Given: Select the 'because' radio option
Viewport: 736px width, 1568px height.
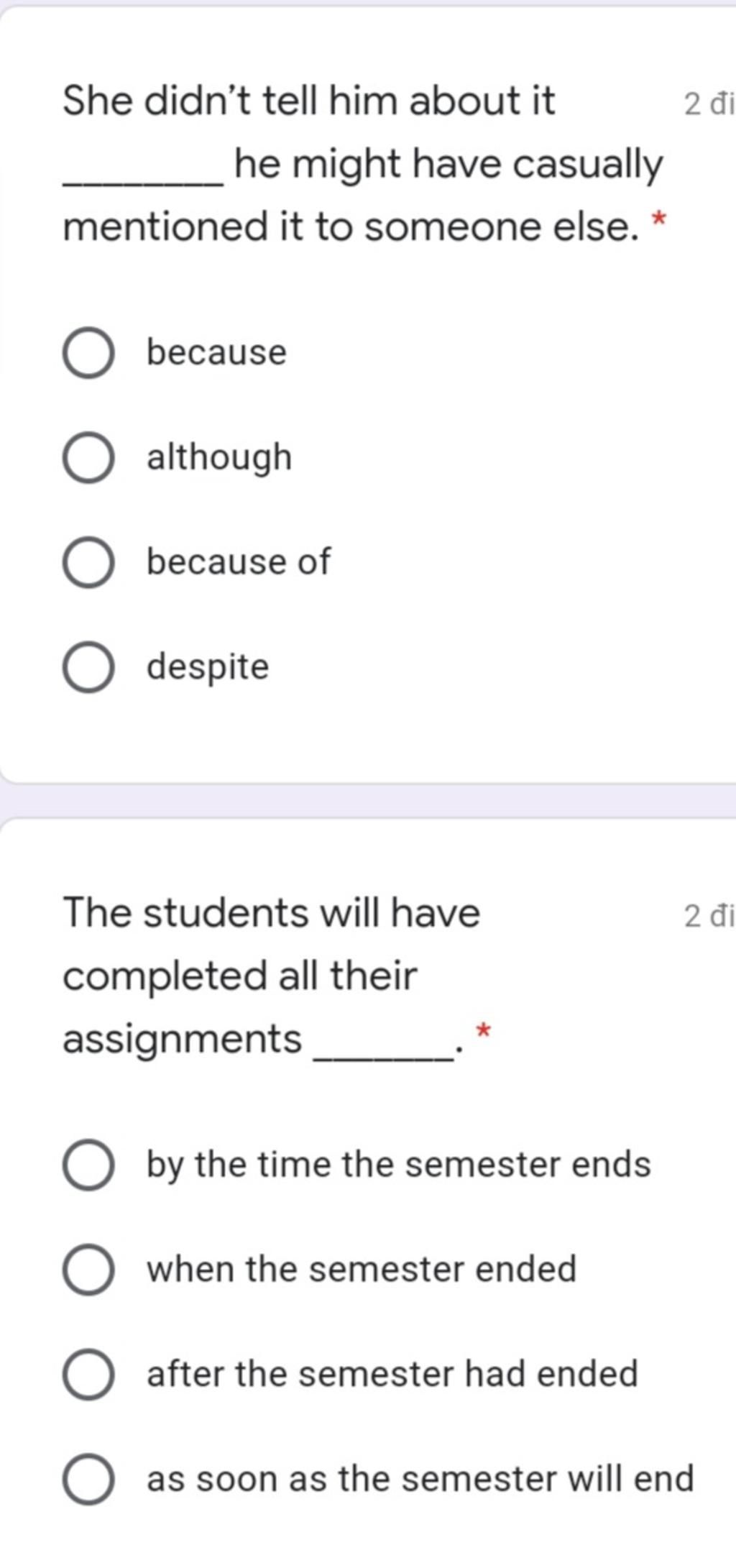Looking at the screenshot, I should pos(88,354).
